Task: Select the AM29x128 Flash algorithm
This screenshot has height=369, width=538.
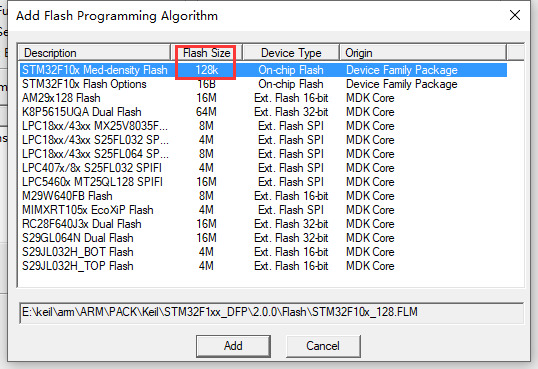Action: [263, 98]
